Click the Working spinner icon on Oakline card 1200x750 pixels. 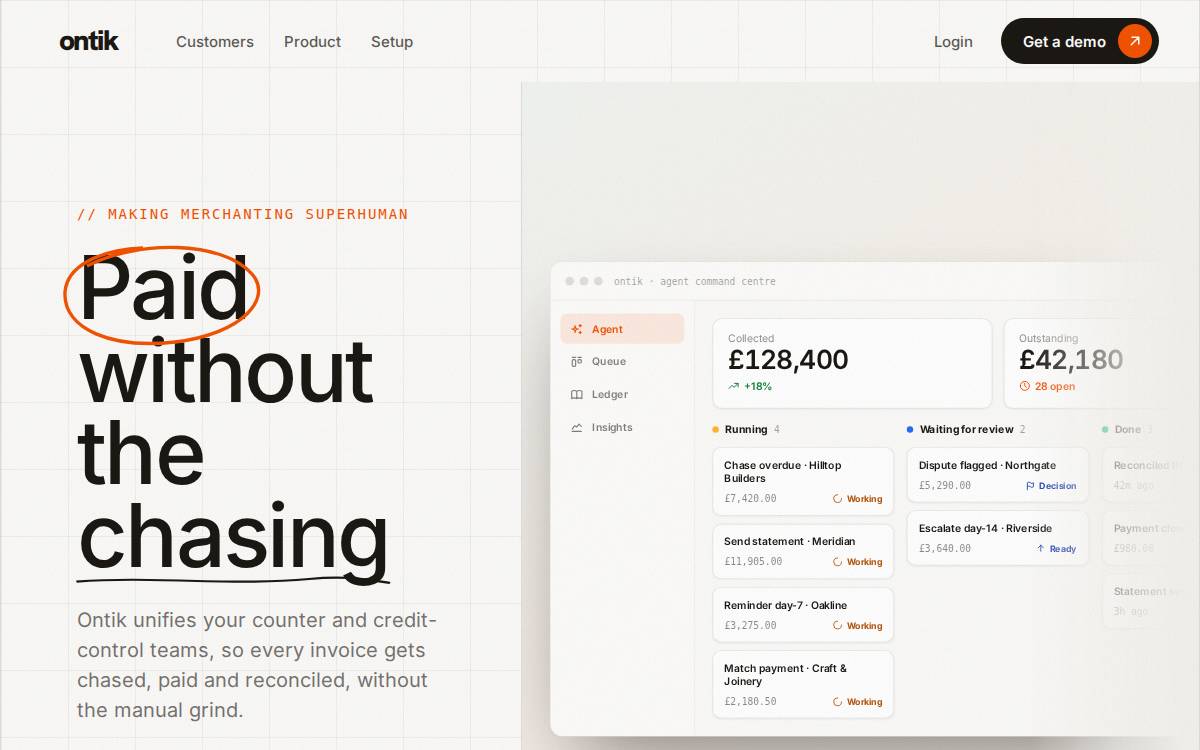838,626
